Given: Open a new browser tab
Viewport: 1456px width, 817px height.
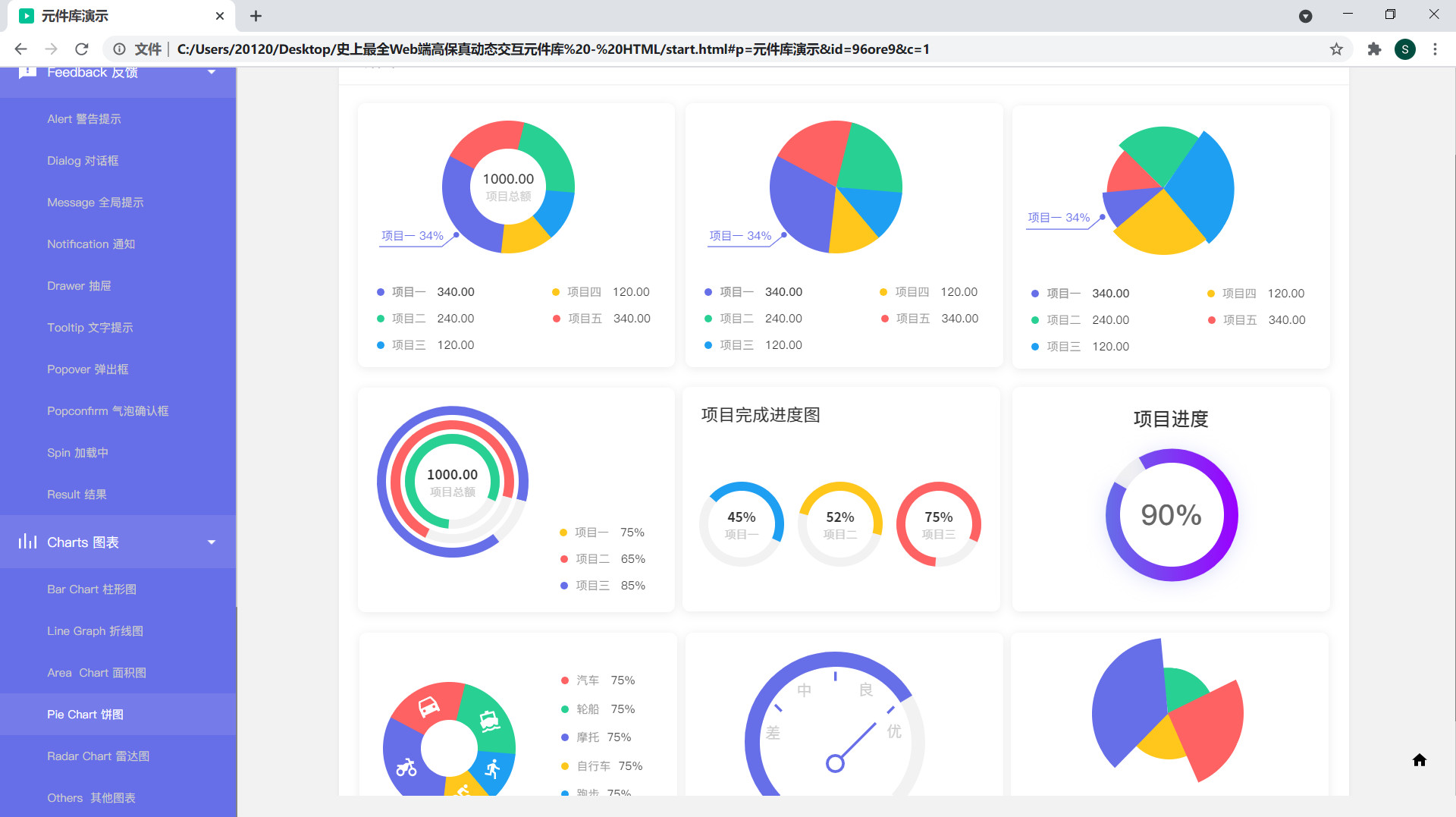Looking at the screenshot, I should (256, 16).
